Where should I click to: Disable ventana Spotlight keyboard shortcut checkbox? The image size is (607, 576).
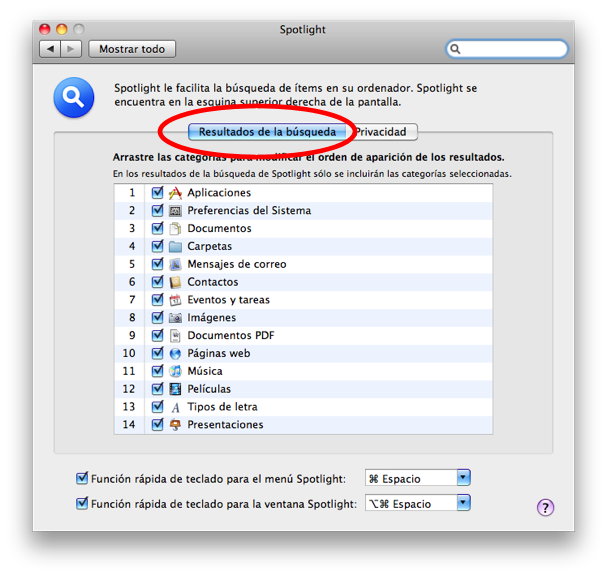pyautogui.click(x=82, y=503)
